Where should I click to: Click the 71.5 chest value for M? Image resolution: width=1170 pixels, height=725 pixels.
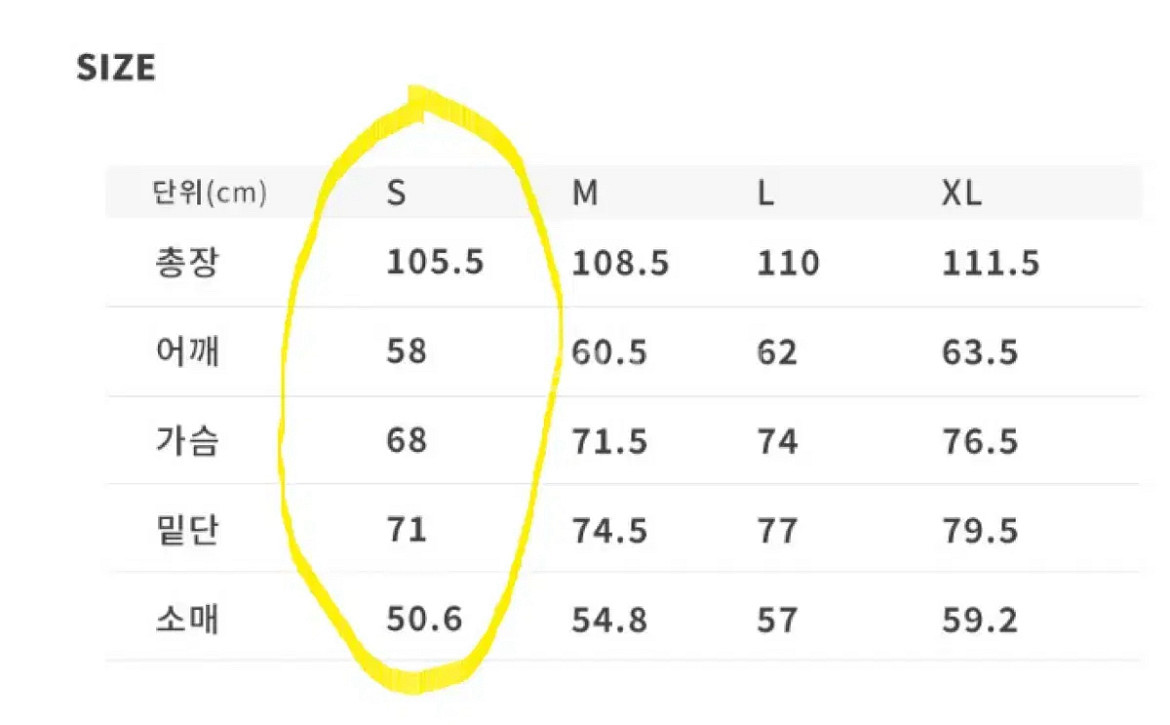(610, 441)
